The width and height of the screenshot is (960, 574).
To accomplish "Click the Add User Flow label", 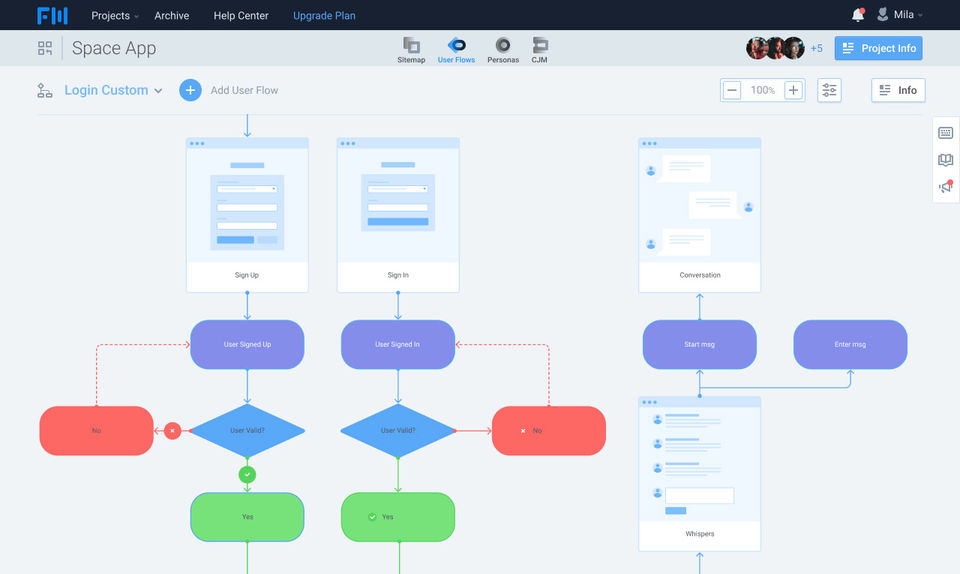I will point(244,91).
